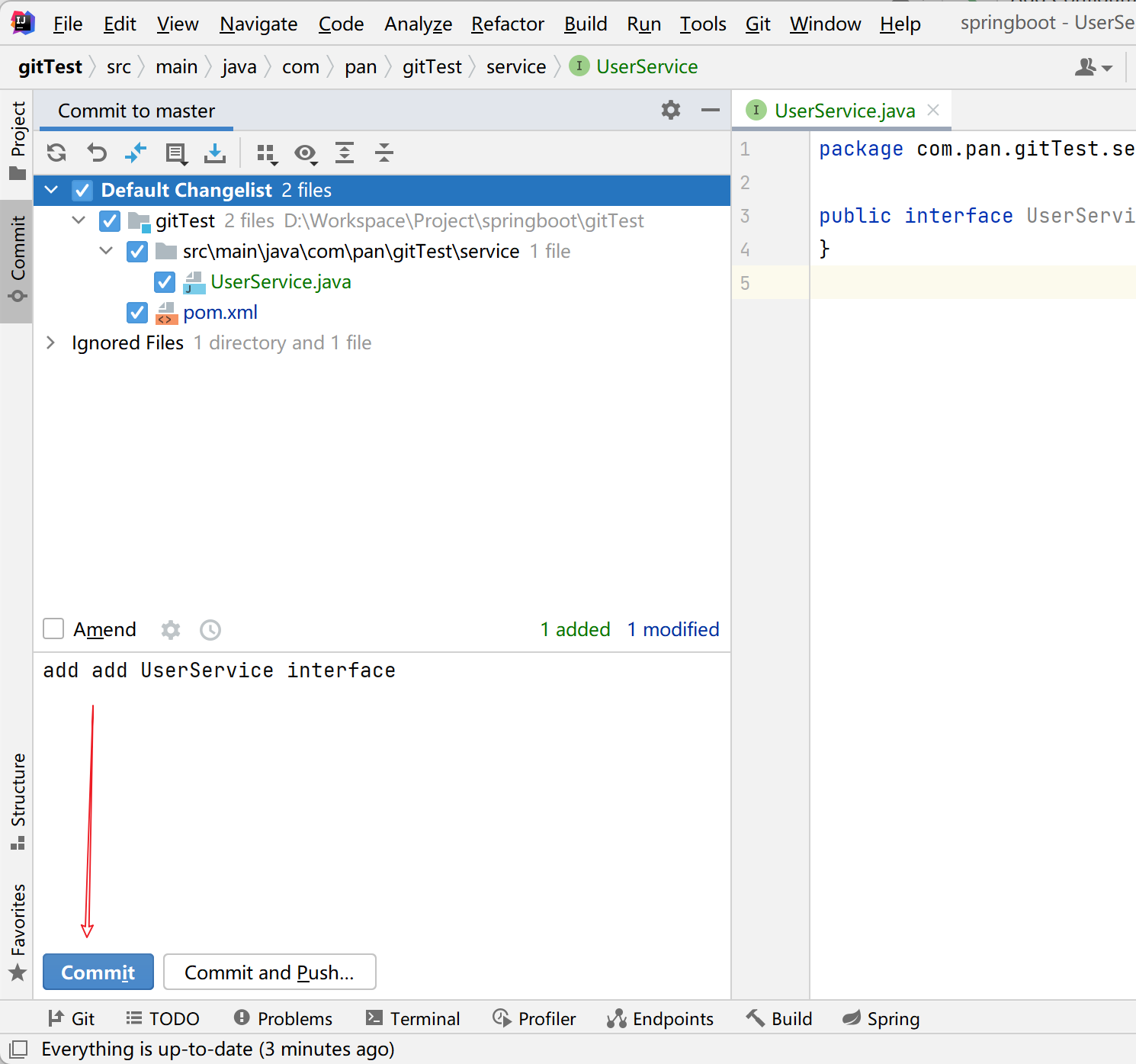Click the Shelve Silently download icon
Screen dimensions: 1136x1064
click(215, 153)
